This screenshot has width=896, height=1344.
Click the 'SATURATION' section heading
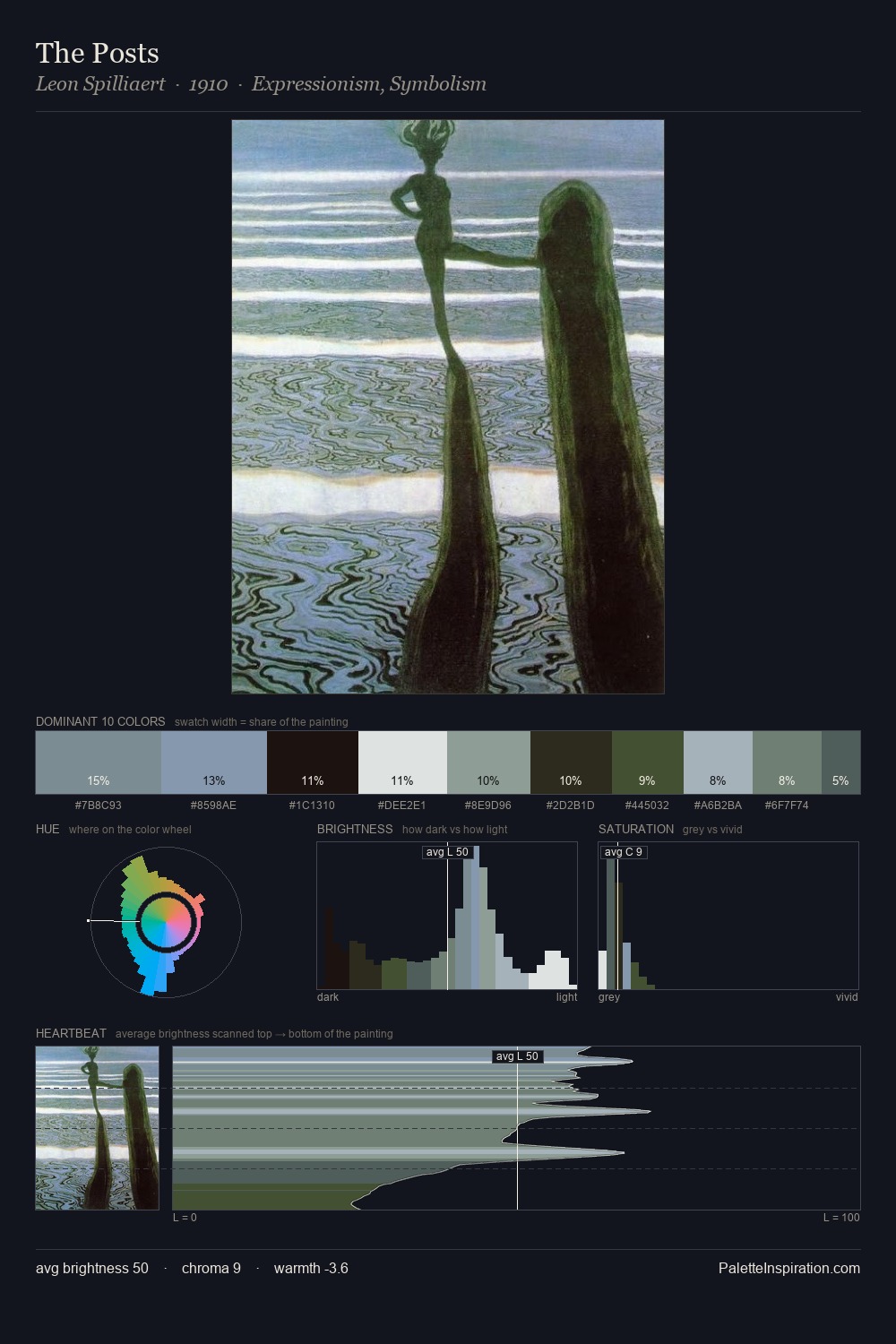tap(636, 829)
